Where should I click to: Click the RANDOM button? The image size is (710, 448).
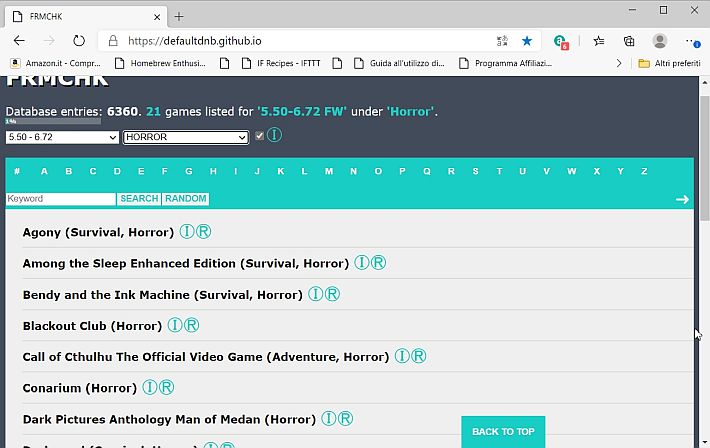point(186,198)
